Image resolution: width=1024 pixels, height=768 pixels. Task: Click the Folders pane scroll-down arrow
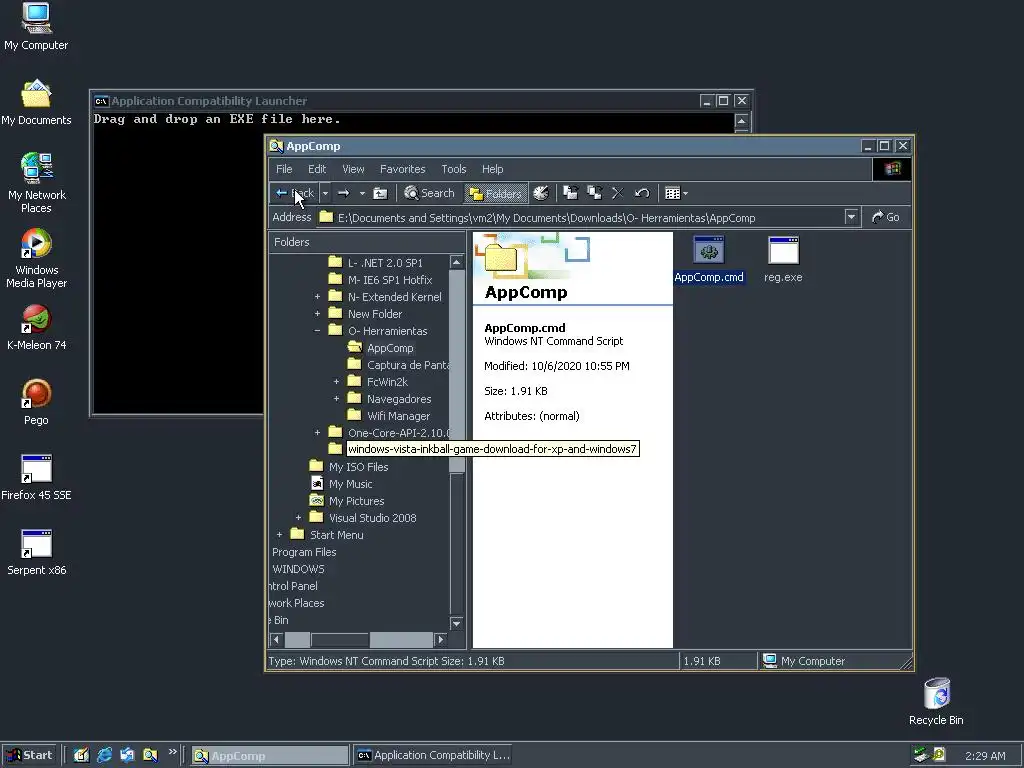click(456, 624)
